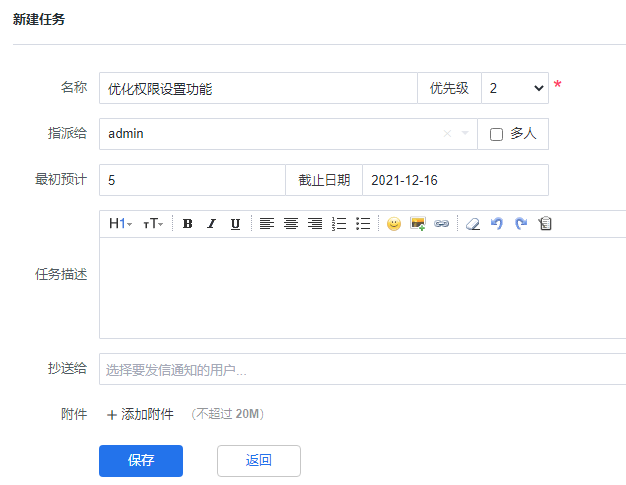Redo the last edit in the editor
The width and height of the screenshot is (626, 485).
coord(520,224)
